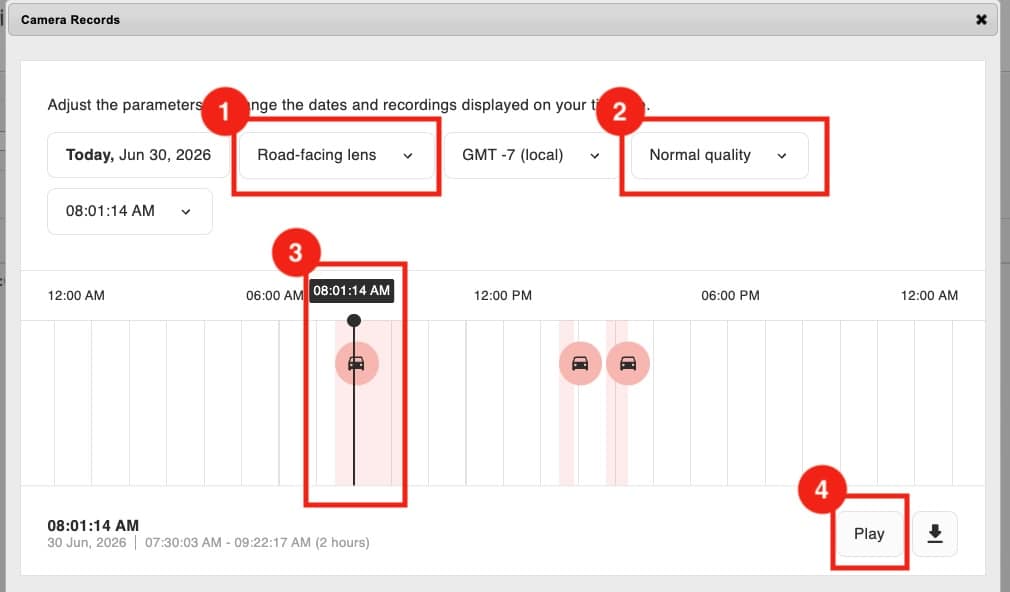Screen dimensions: 1010x592
Task: Select the second afternoon car trip icon
Action: pos(628,363)
